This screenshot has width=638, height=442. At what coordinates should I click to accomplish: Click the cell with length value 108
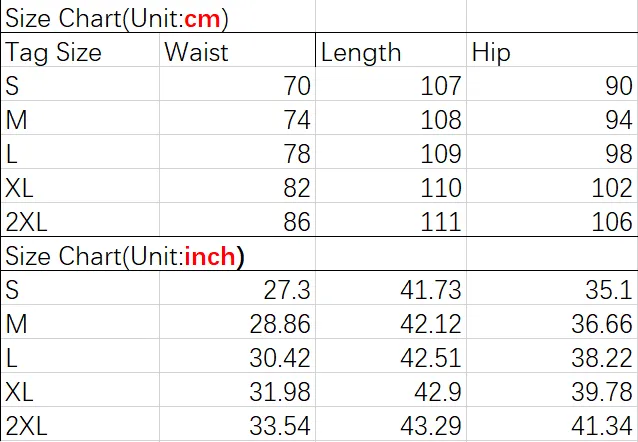pyautogui.click(x=391, y=118)
